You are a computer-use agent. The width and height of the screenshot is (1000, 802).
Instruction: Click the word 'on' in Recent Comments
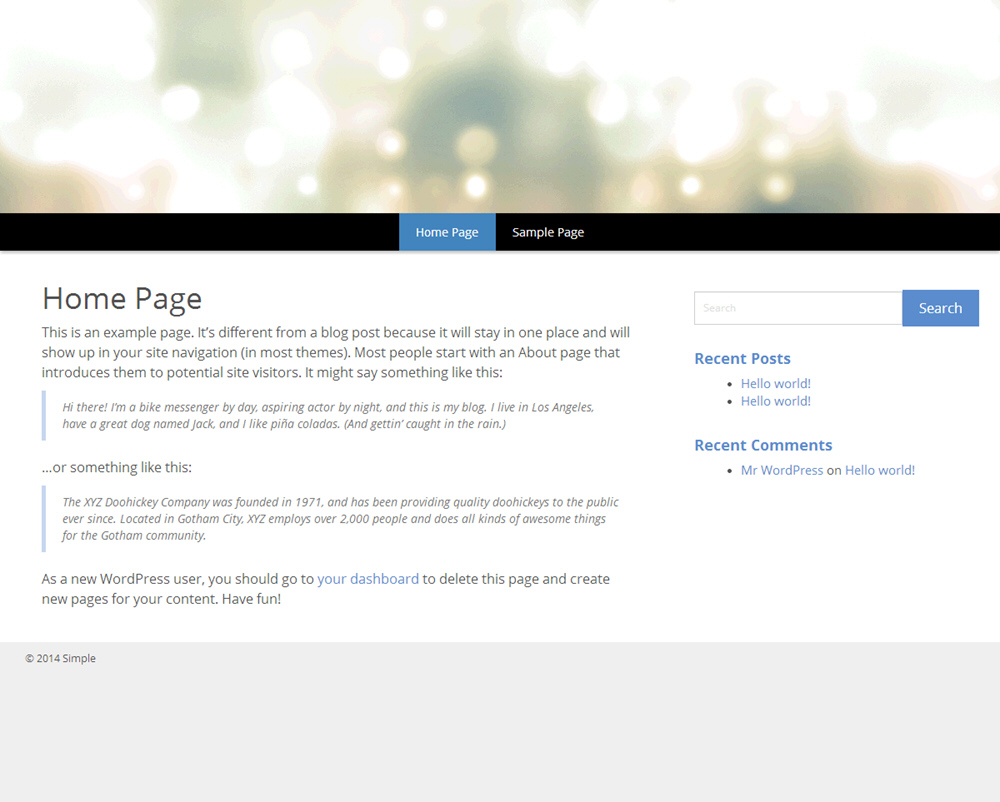834,470
